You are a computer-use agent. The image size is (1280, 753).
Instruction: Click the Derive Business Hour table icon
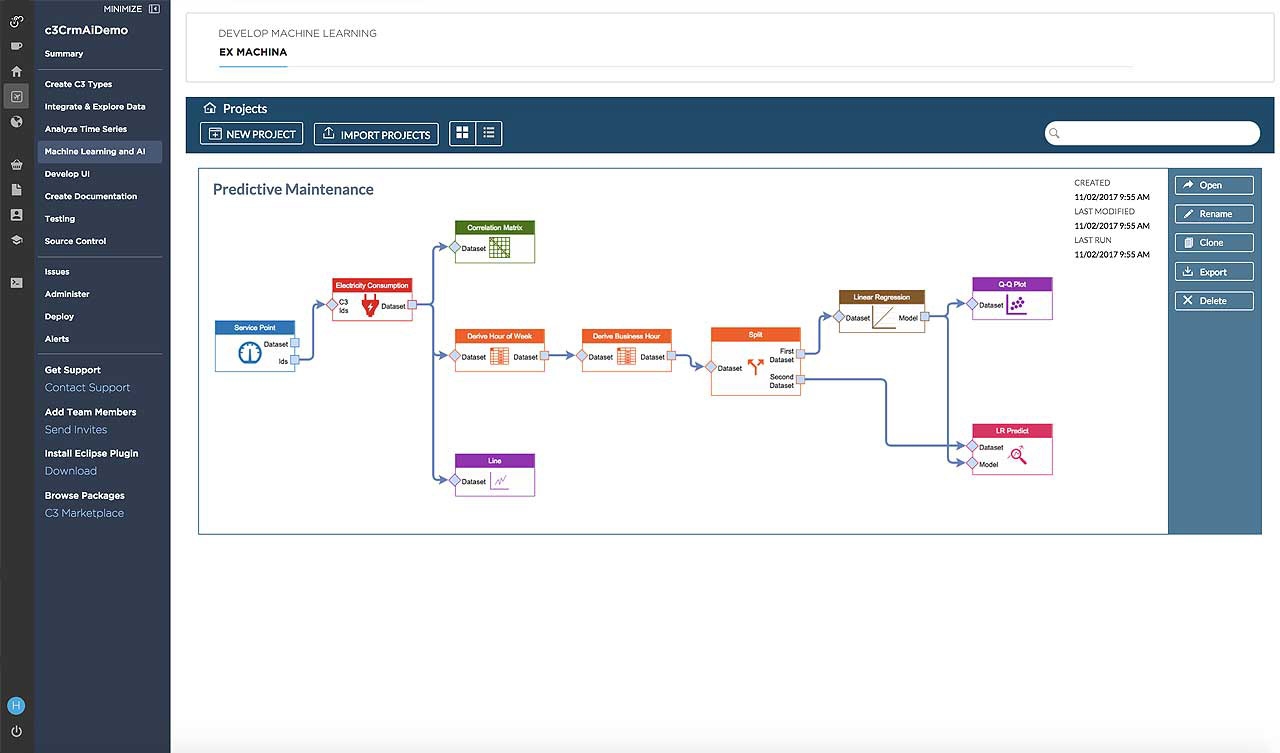pyautogui.click(x=626, y=356)
